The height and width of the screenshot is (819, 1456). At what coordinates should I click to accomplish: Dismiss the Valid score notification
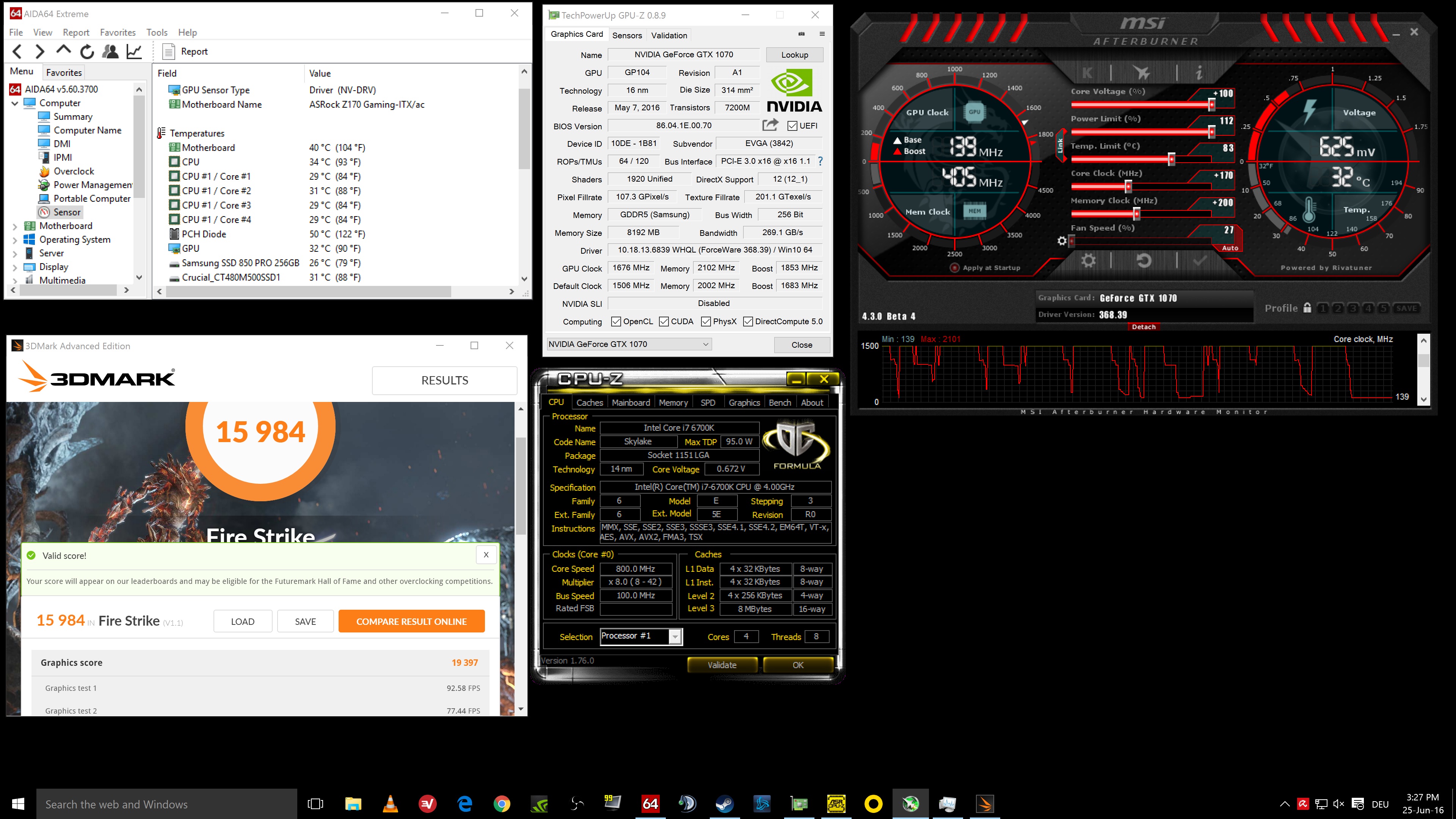click(486, 555)
